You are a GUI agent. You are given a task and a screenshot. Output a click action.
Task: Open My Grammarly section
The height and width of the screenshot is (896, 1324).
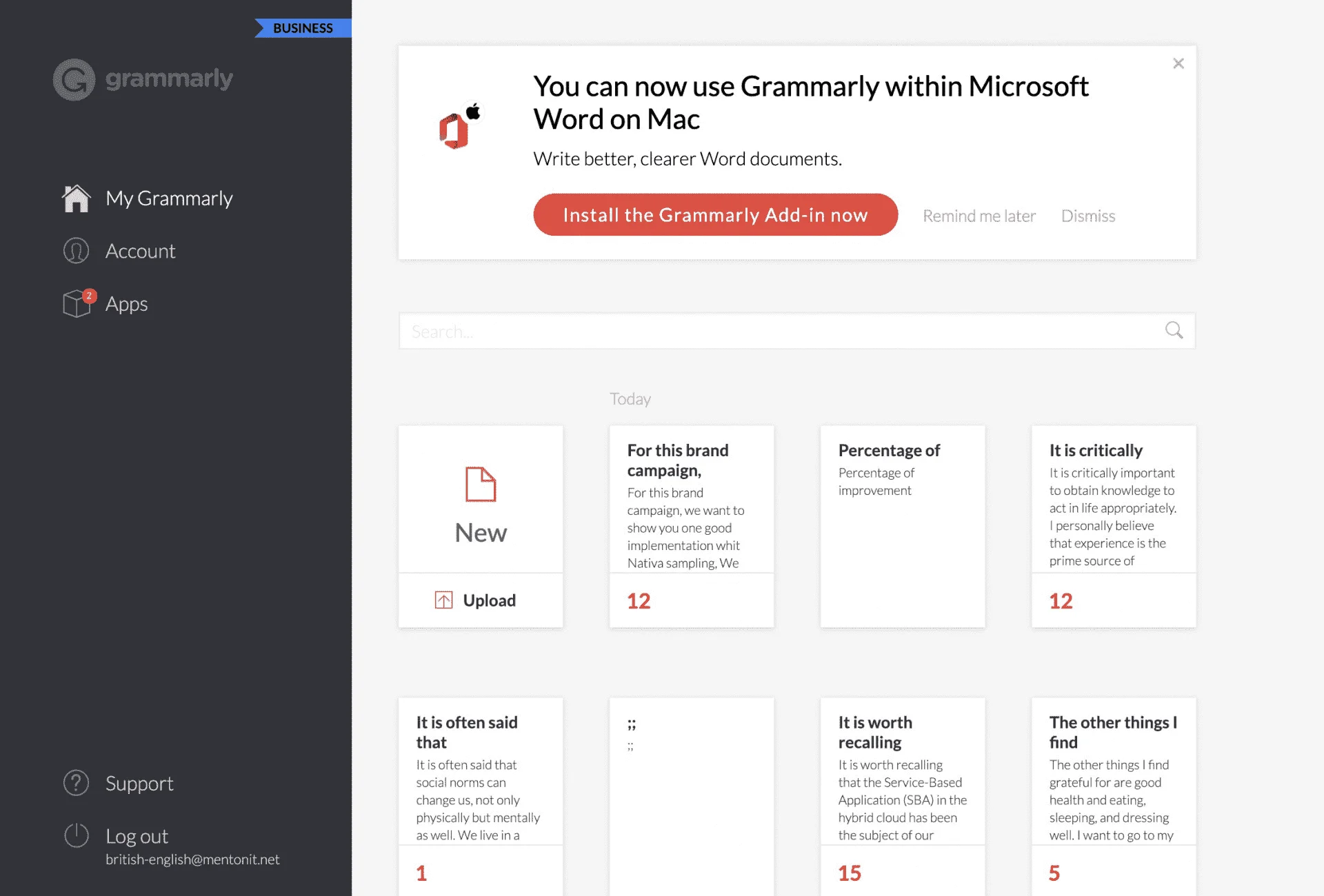[169, 198]
